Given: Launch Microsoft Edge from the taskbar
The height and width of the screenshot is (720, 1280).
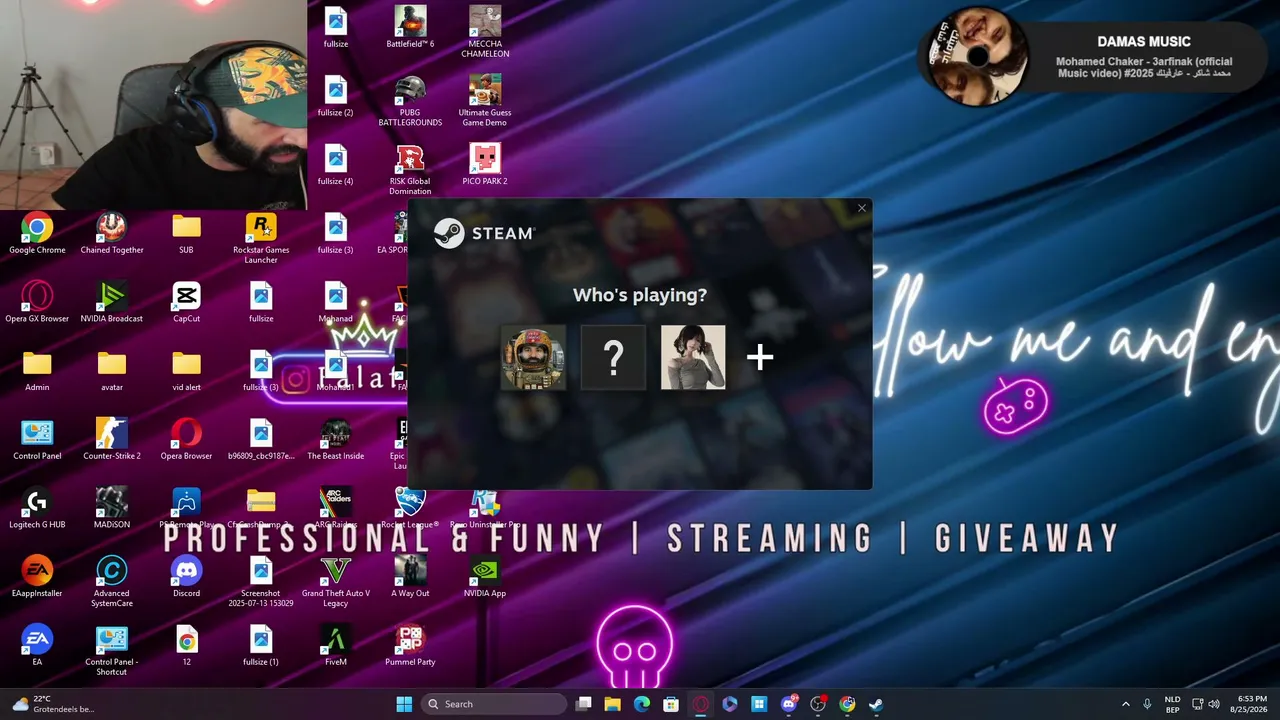Looking at the screenshot, I should click(x=642, y=704).
